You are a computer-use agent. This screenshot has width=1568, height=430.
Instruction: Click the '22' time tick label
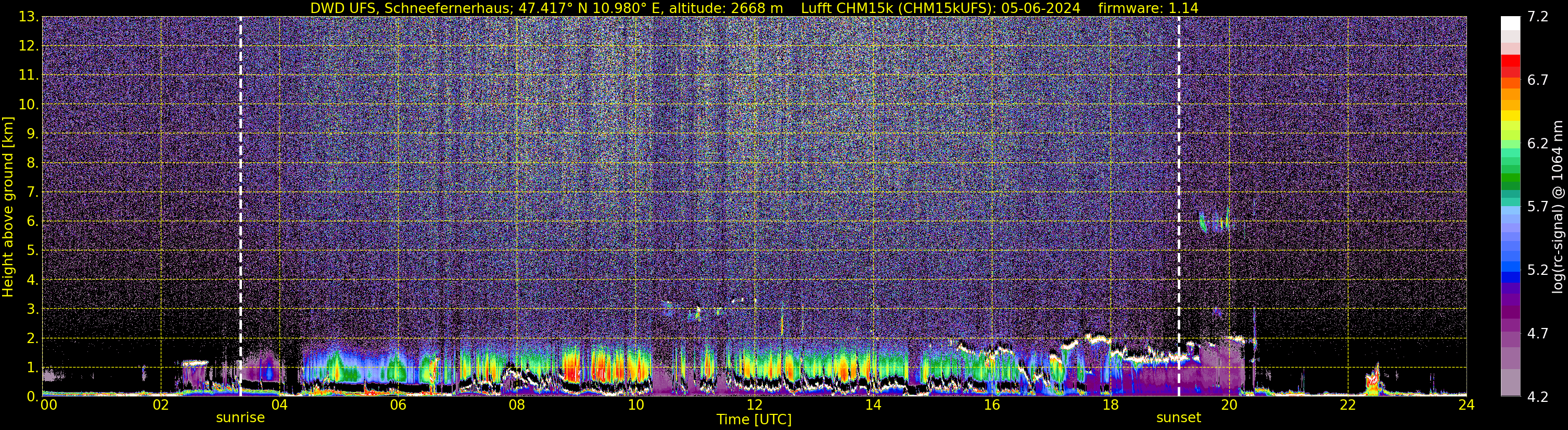pos(1348,405)
